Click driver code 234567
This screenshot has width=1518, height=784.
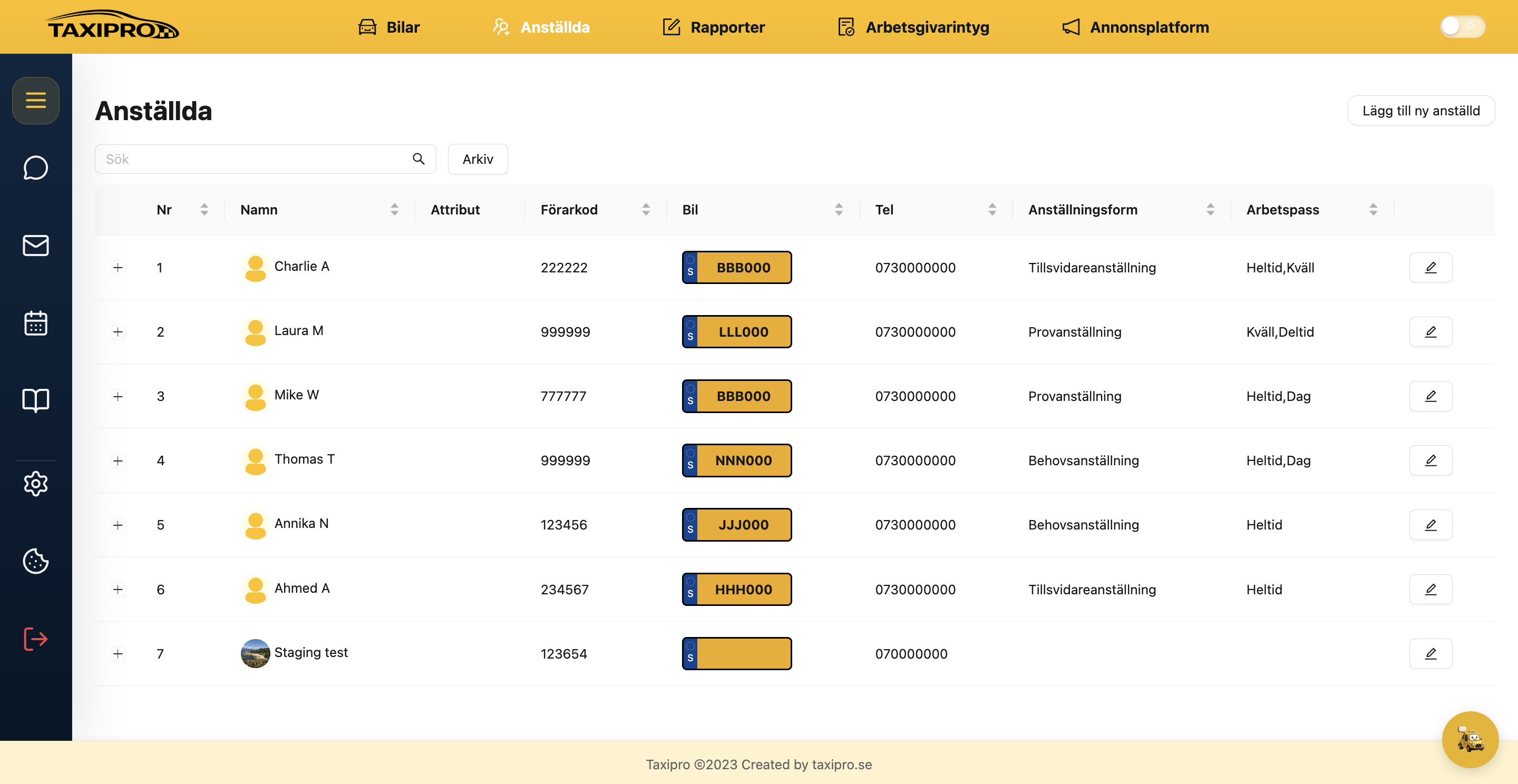point(565,590)
